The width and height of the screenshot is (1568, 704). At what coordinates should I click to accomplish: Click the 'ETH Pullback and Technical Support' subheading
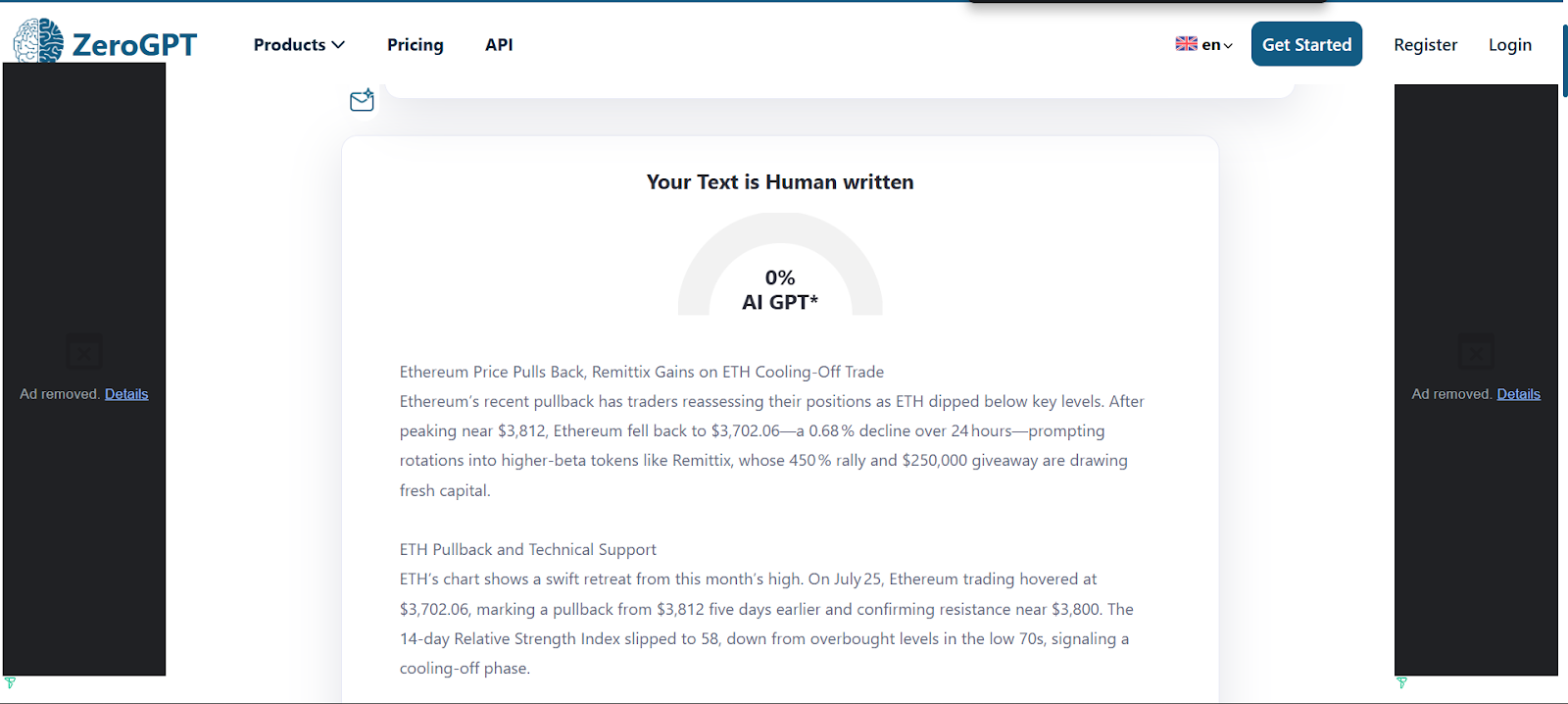(528, 549)
